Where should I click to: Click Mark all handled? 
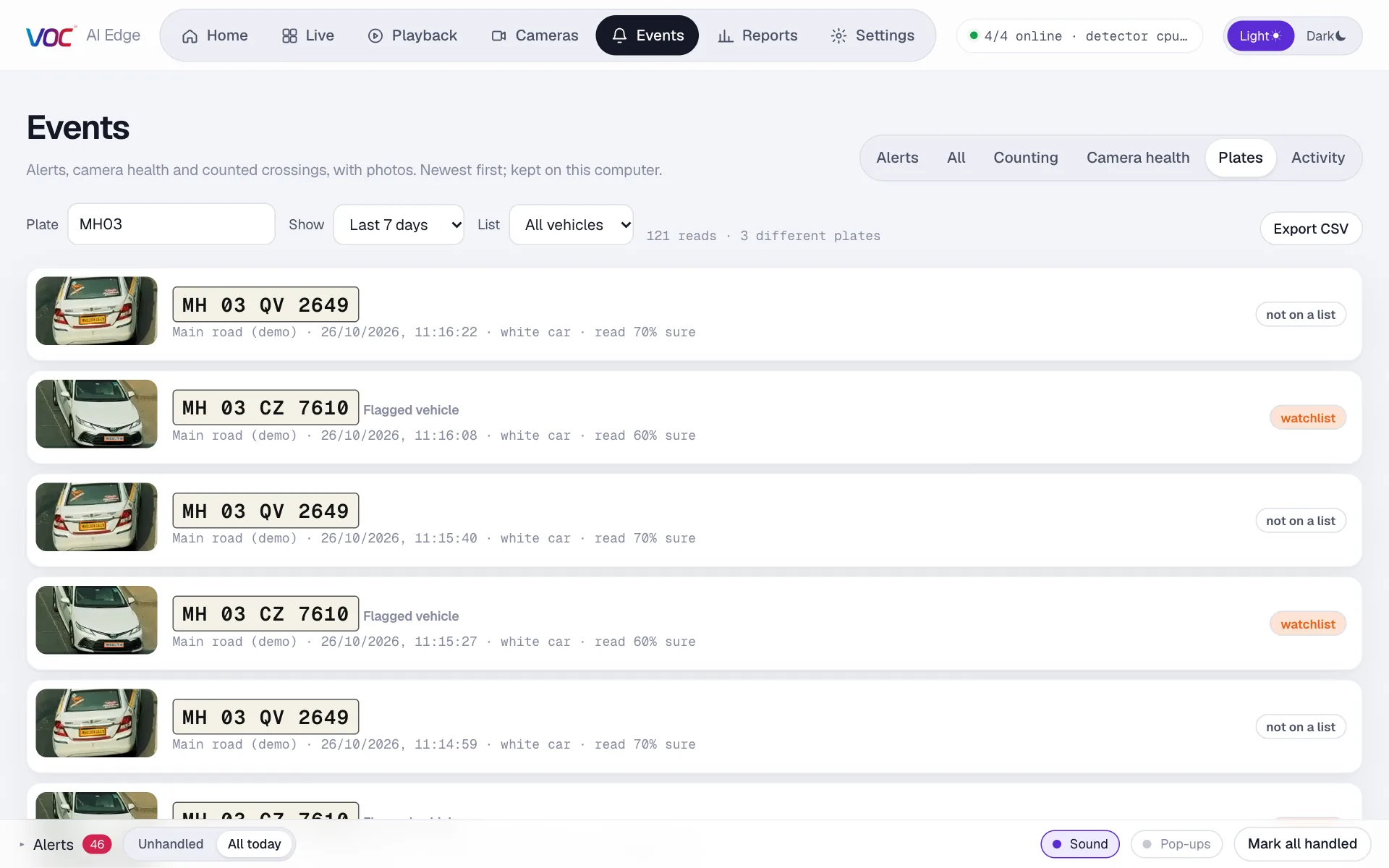click(x=1302, y=844)
